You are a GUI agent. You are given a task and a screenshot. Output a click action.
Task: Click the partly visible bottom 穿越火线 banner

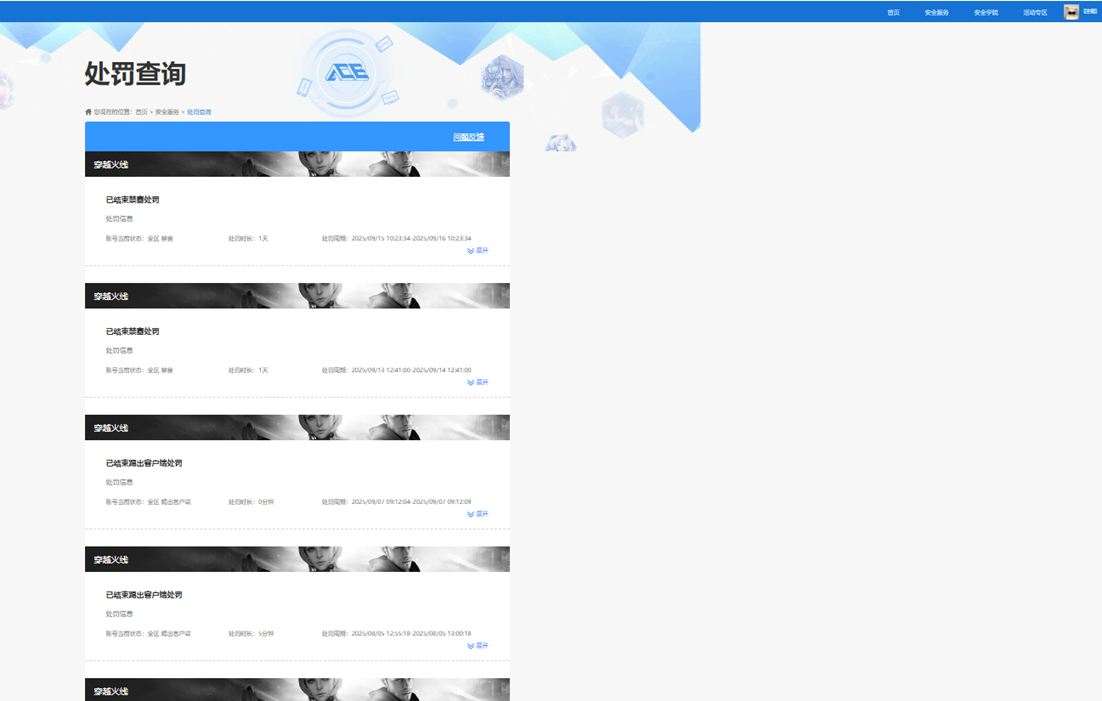(x=297, y=690)
